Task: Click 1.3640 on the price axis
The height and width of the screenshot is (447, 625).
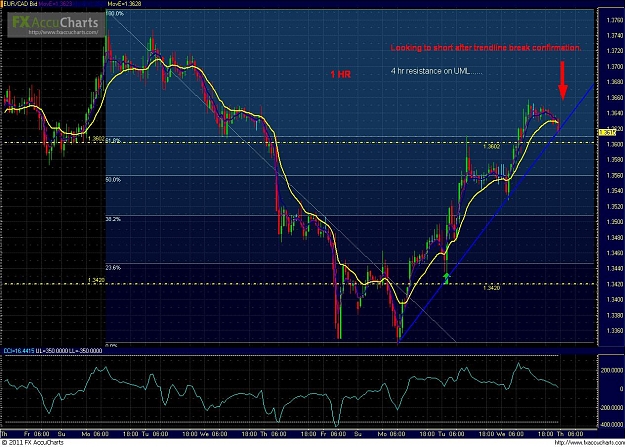Action: pos(615,113)
